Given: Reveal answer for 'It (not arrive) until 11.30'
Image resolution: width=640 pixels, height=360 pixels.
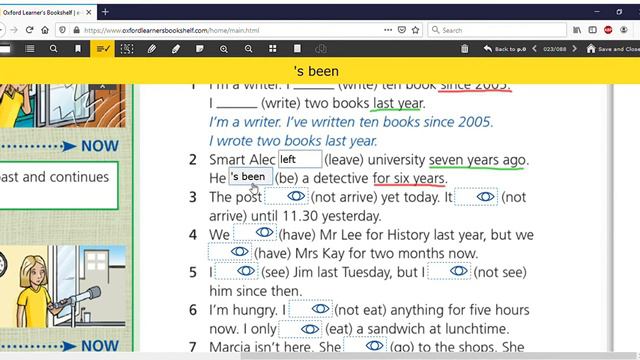Looking at the screenshot, I should [476, 196].
